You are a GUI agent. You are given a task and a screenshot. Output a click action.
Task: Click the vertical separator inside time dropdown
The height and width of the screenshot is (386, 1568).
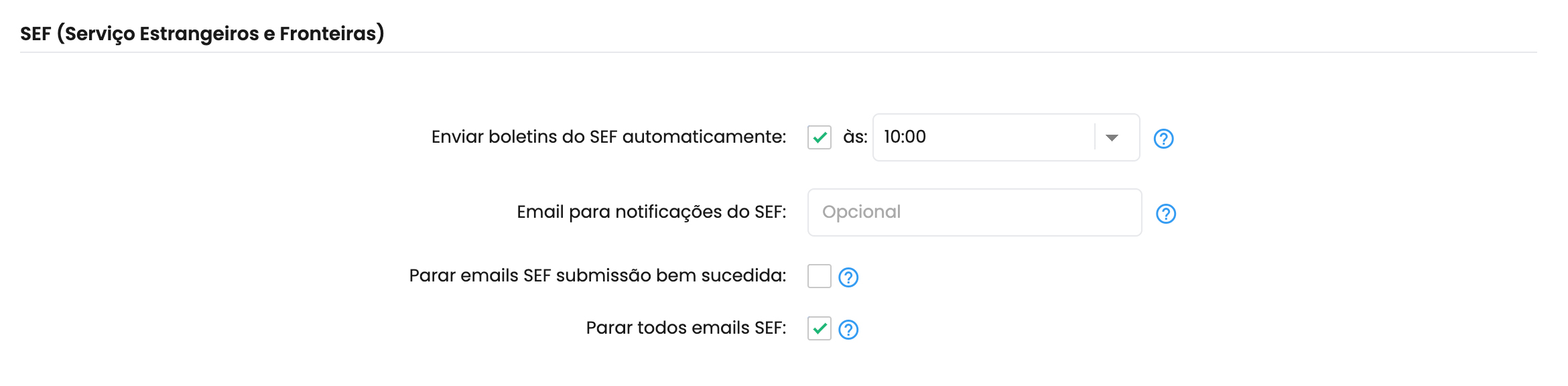(x=1095, y=137)
